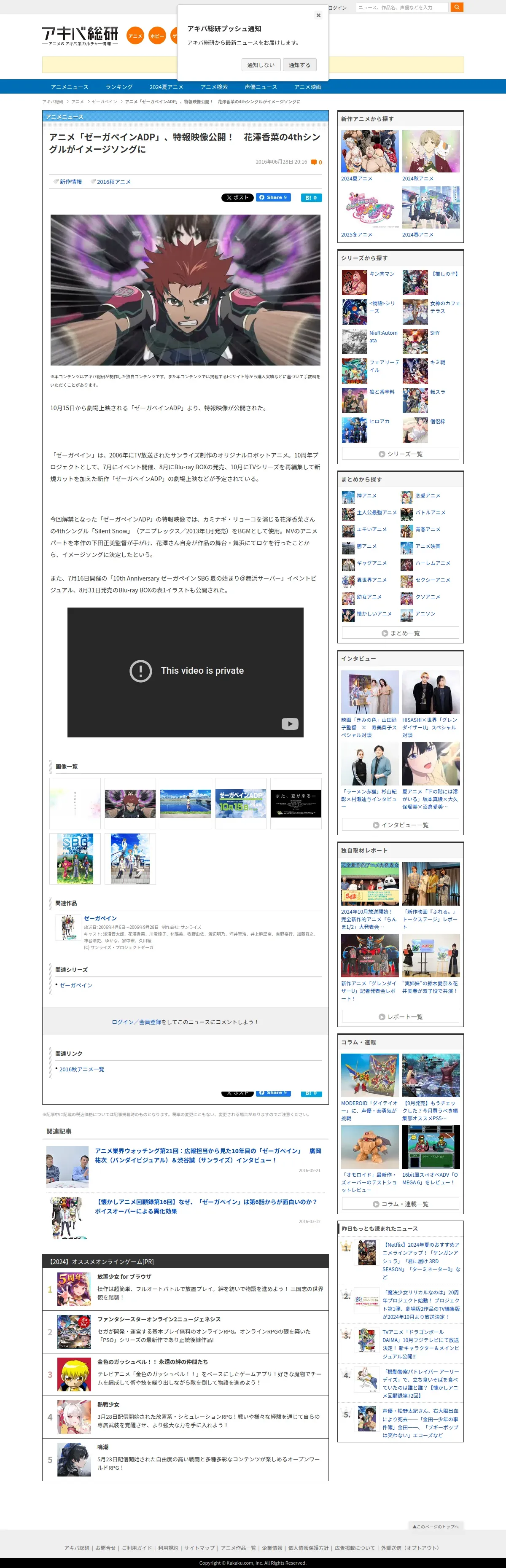Click the YouTube logo on the video
The image size is (506, 1568).
(290, 724)
